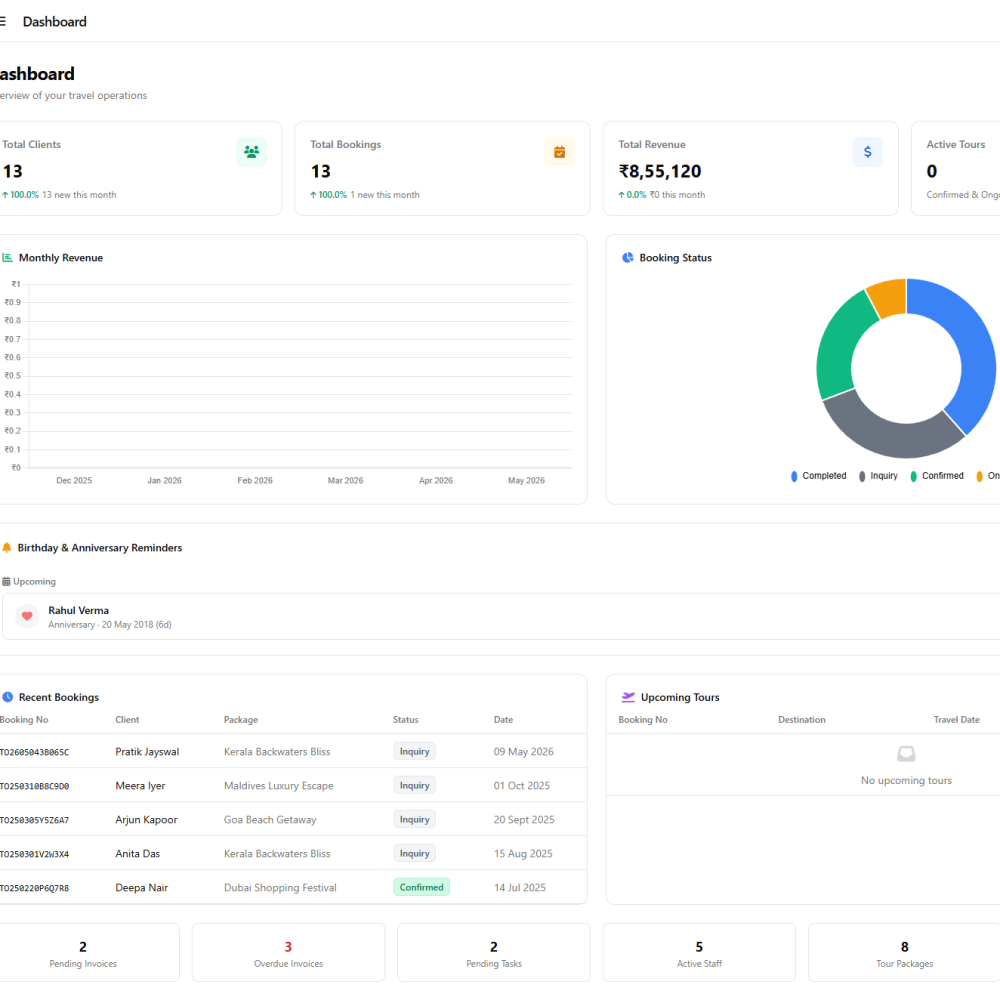This screenshot has width=1000, height=1000.
Task: Open the Total Bookings card
Action: coord(442,168)
